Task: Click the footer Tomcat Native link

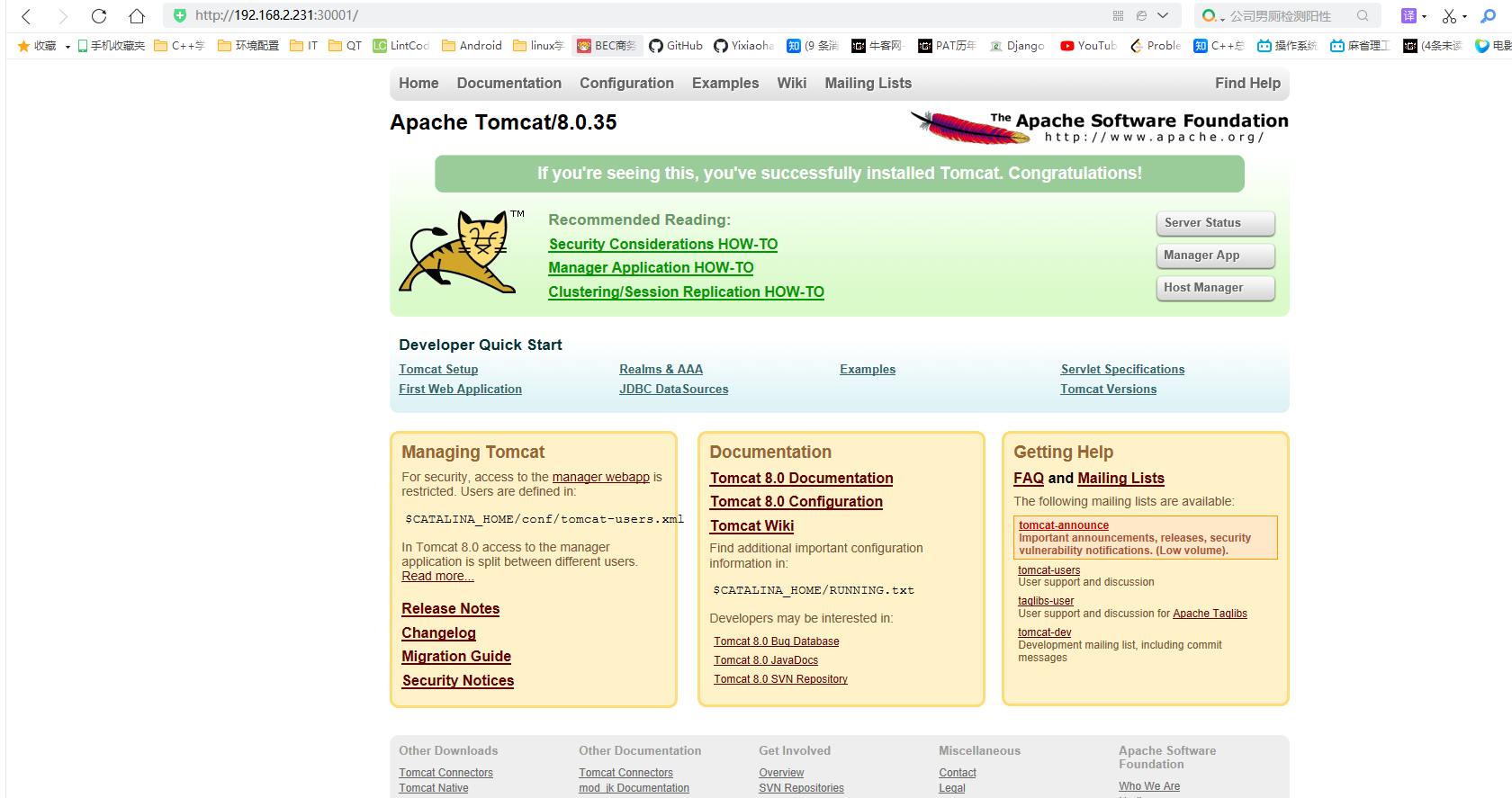Action: click(434, 788)
